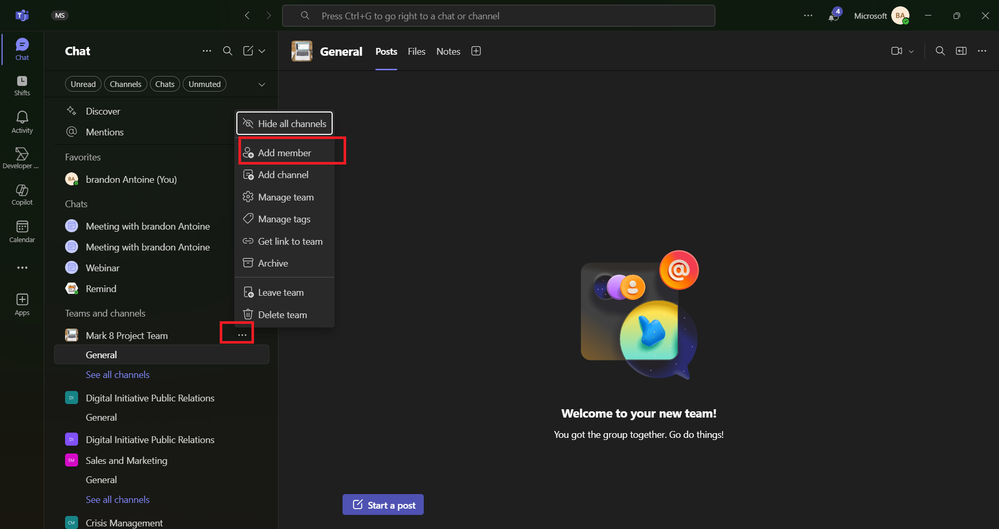
Task: Choose Delete team in the menu
Action: coord(284,315)
